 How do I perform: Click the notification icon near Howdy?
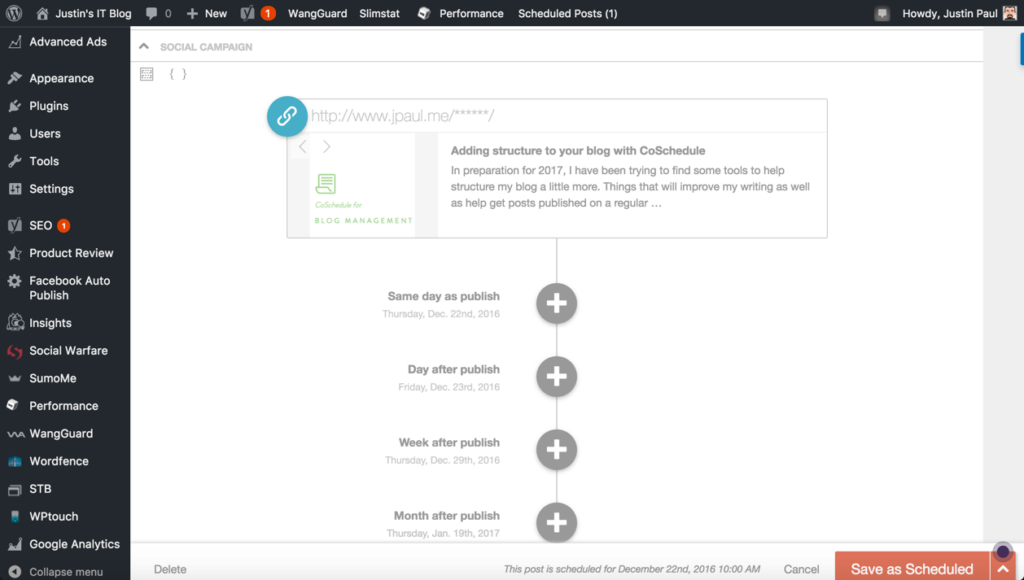click(x=882, y=14)
